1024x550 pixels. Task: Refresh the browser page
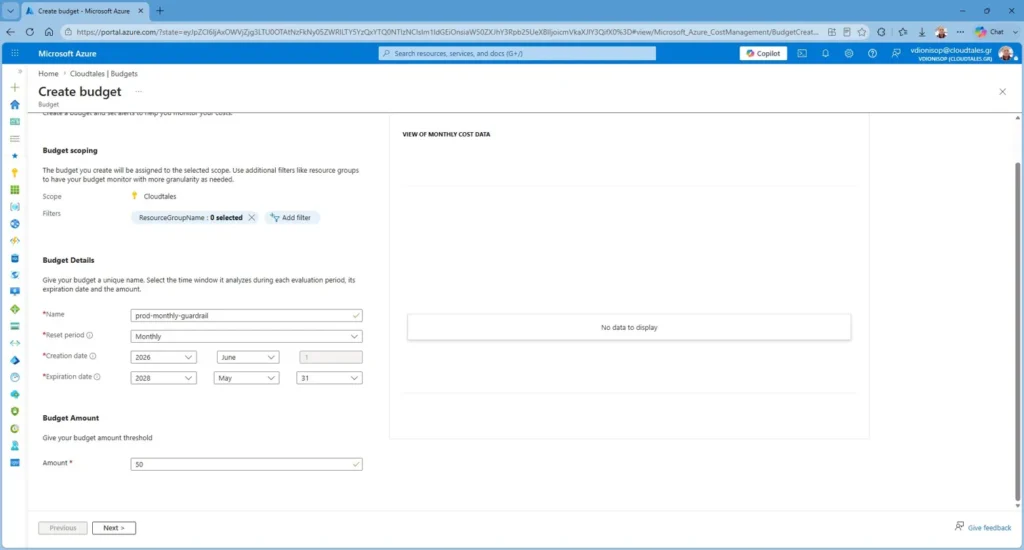click(29, 31)
